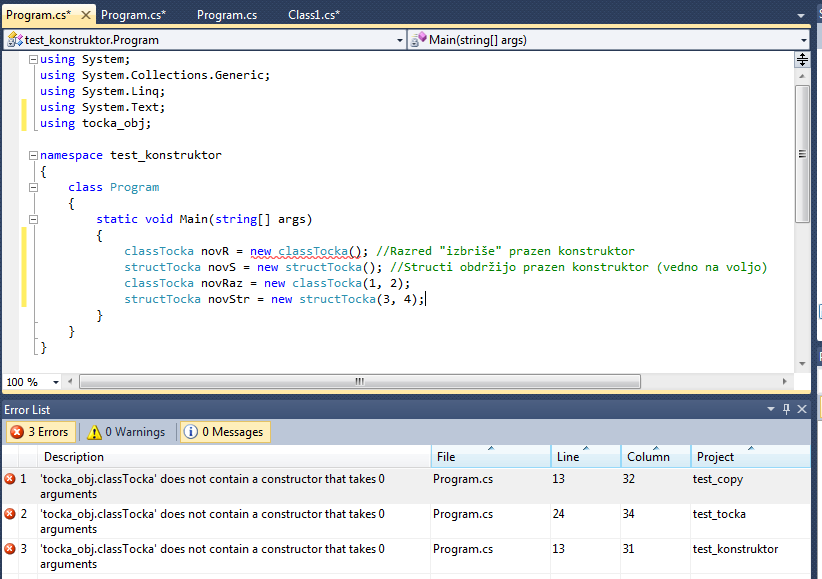Sort errors by the Project column header
This screenshot has height=579, width=822.
(715, 457)
